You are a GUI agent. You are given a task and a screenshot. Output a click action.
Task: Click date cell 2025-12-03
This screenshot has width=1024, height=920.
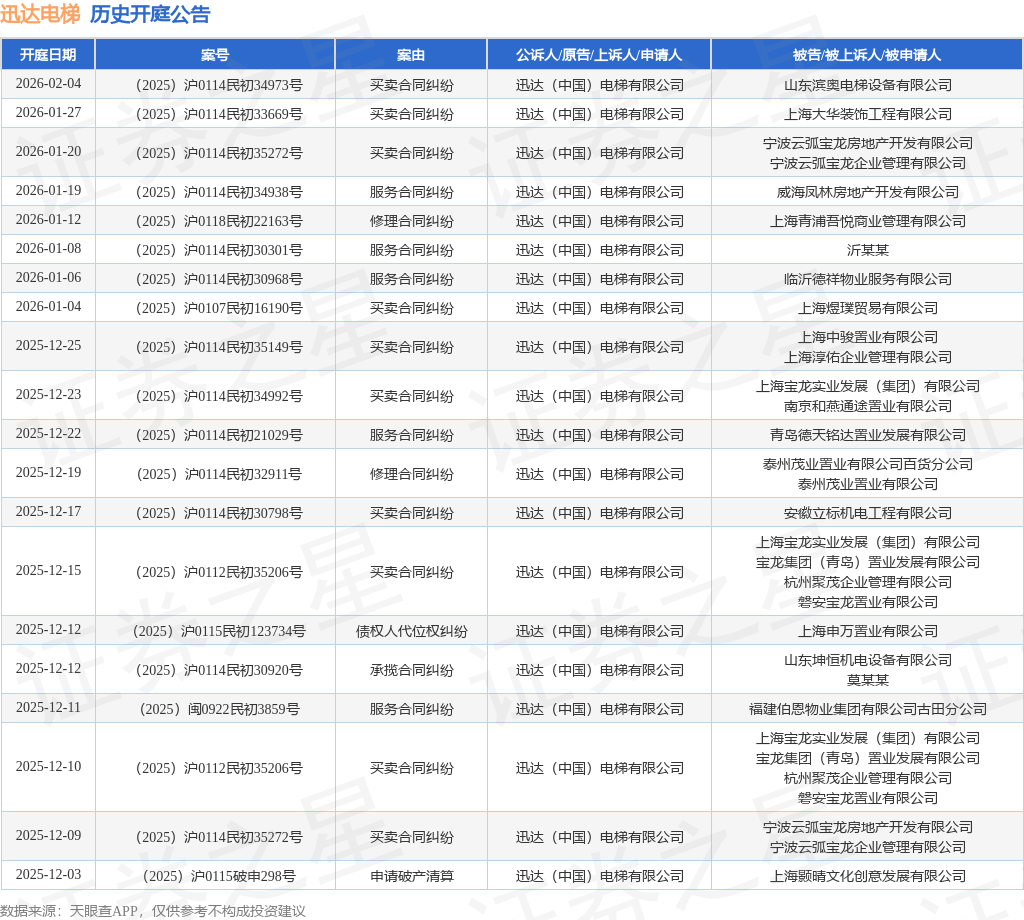pos(48,875)
